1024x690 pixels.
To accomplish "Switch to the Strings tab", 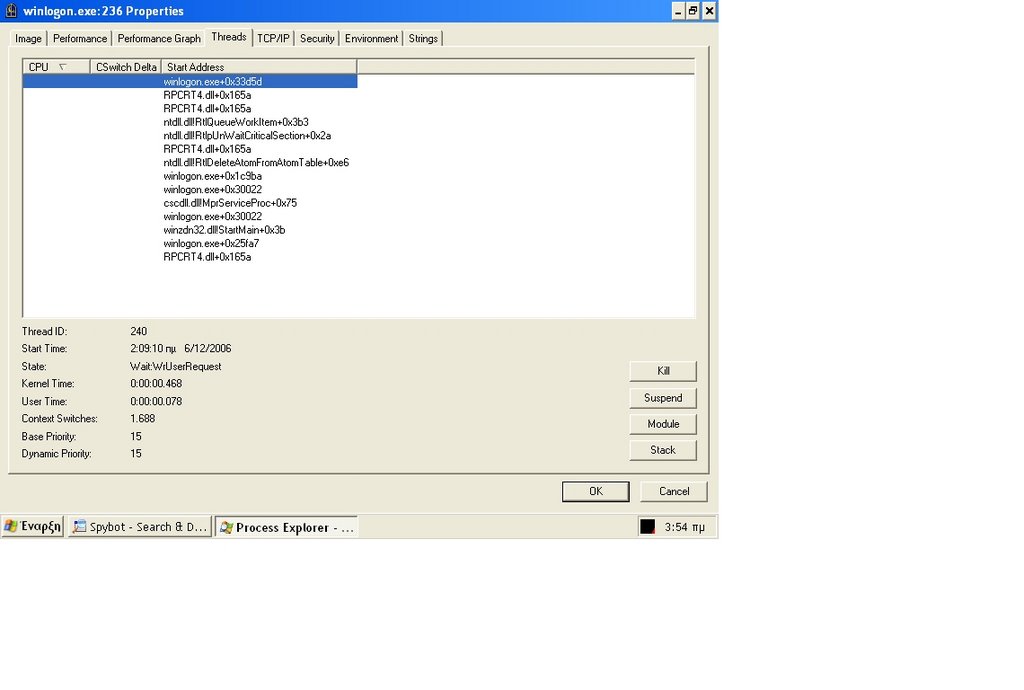I will click(423, 39).
